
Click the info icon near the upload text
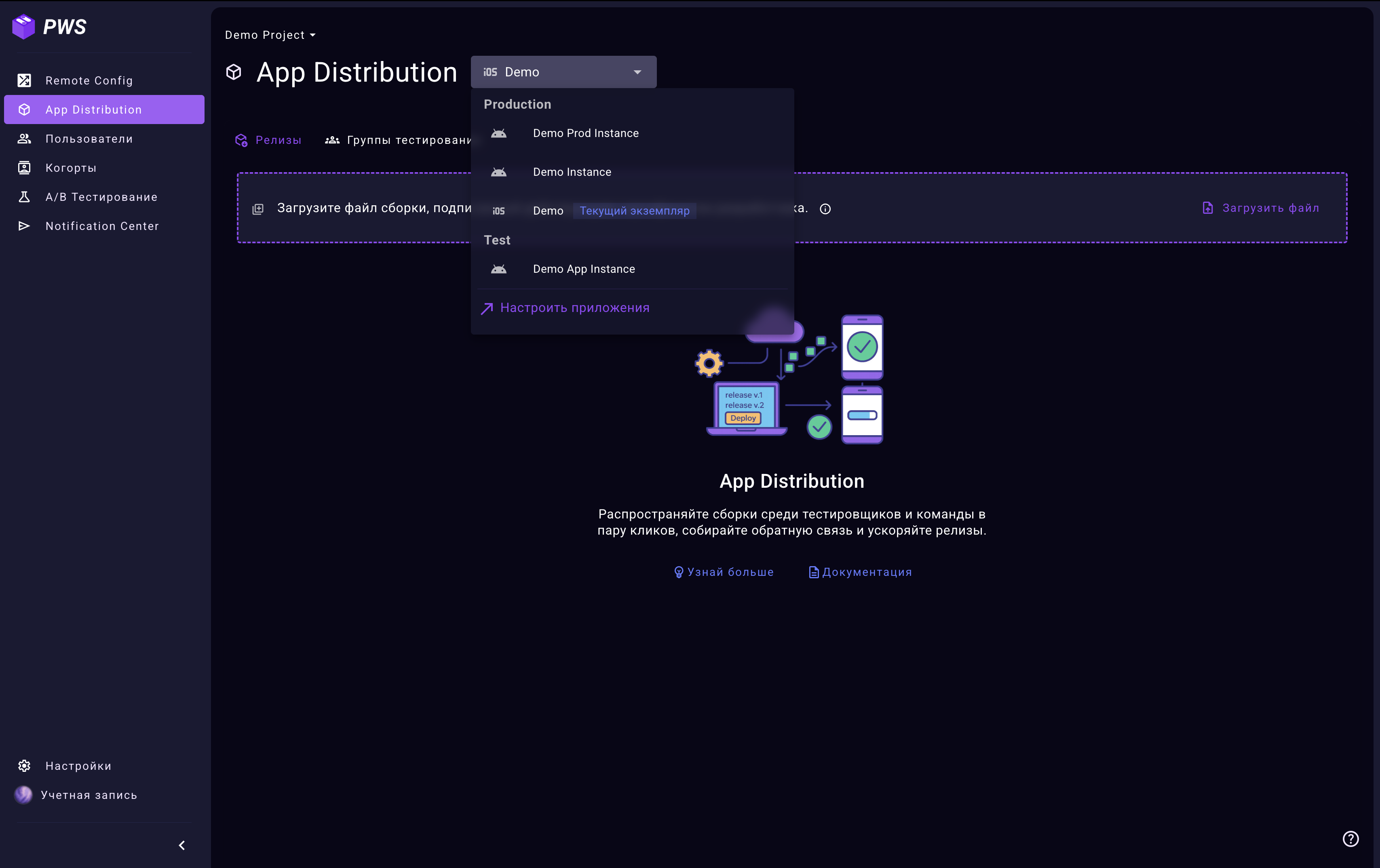[825, 209]
